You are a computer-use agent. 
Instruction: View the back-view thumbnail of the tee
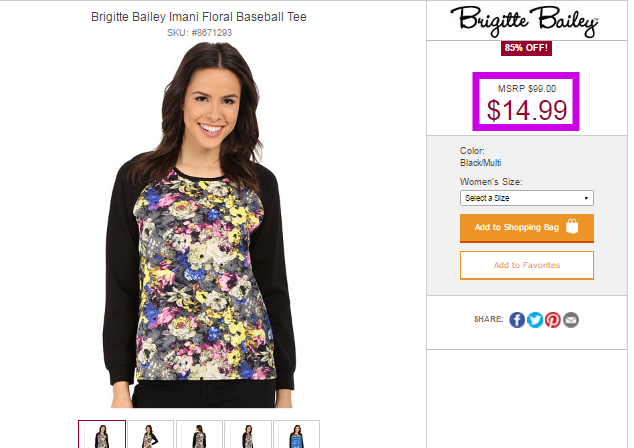click(x=199, y=434)
